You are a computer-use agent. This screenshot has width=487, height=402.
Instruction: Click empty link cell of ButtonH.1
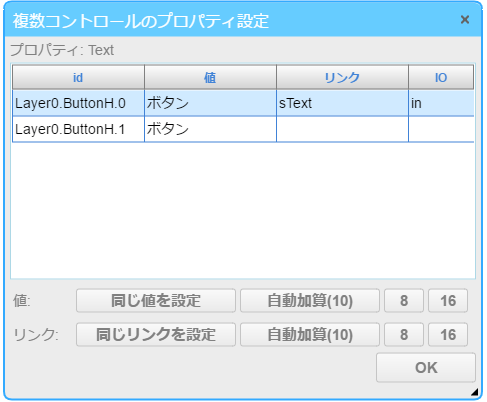(342, 129)
